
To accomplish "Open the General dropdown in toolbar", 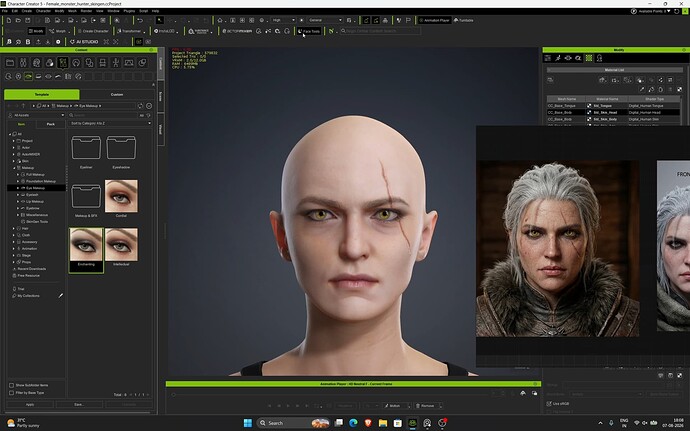I will (x=325, y=20).
